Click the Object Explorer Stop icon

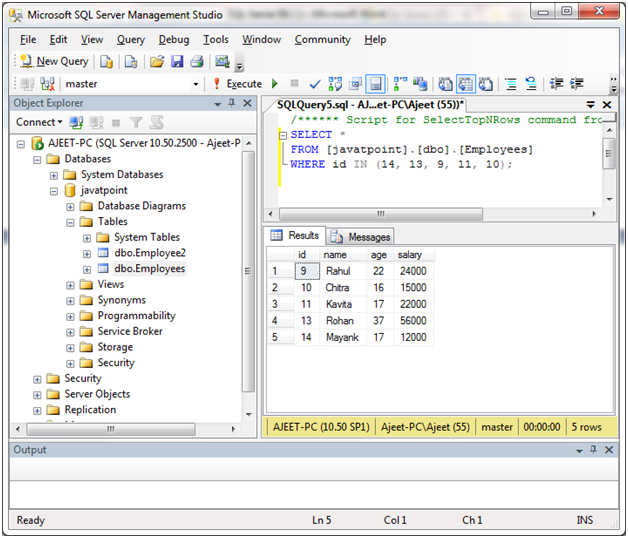pos(116,123)
